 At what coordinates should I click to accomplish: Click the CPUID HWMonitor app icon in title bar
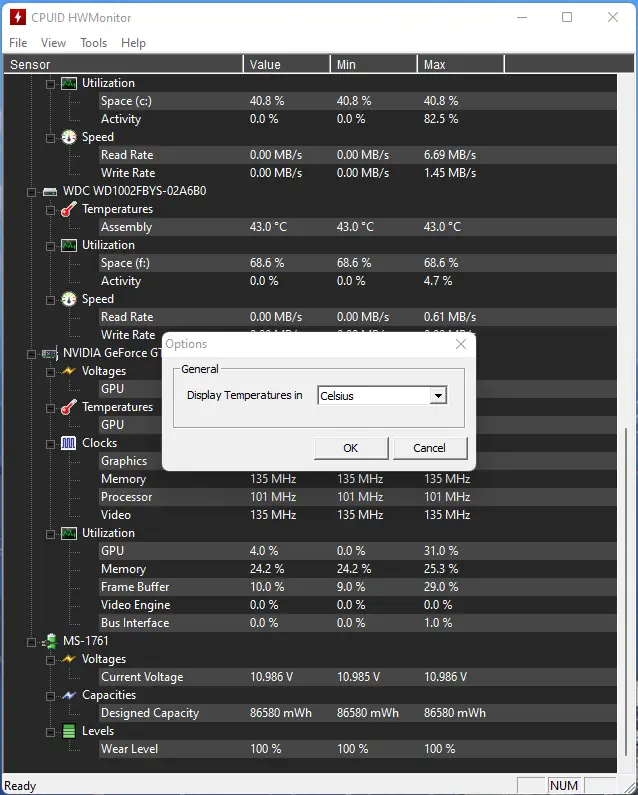coord(18,17)
